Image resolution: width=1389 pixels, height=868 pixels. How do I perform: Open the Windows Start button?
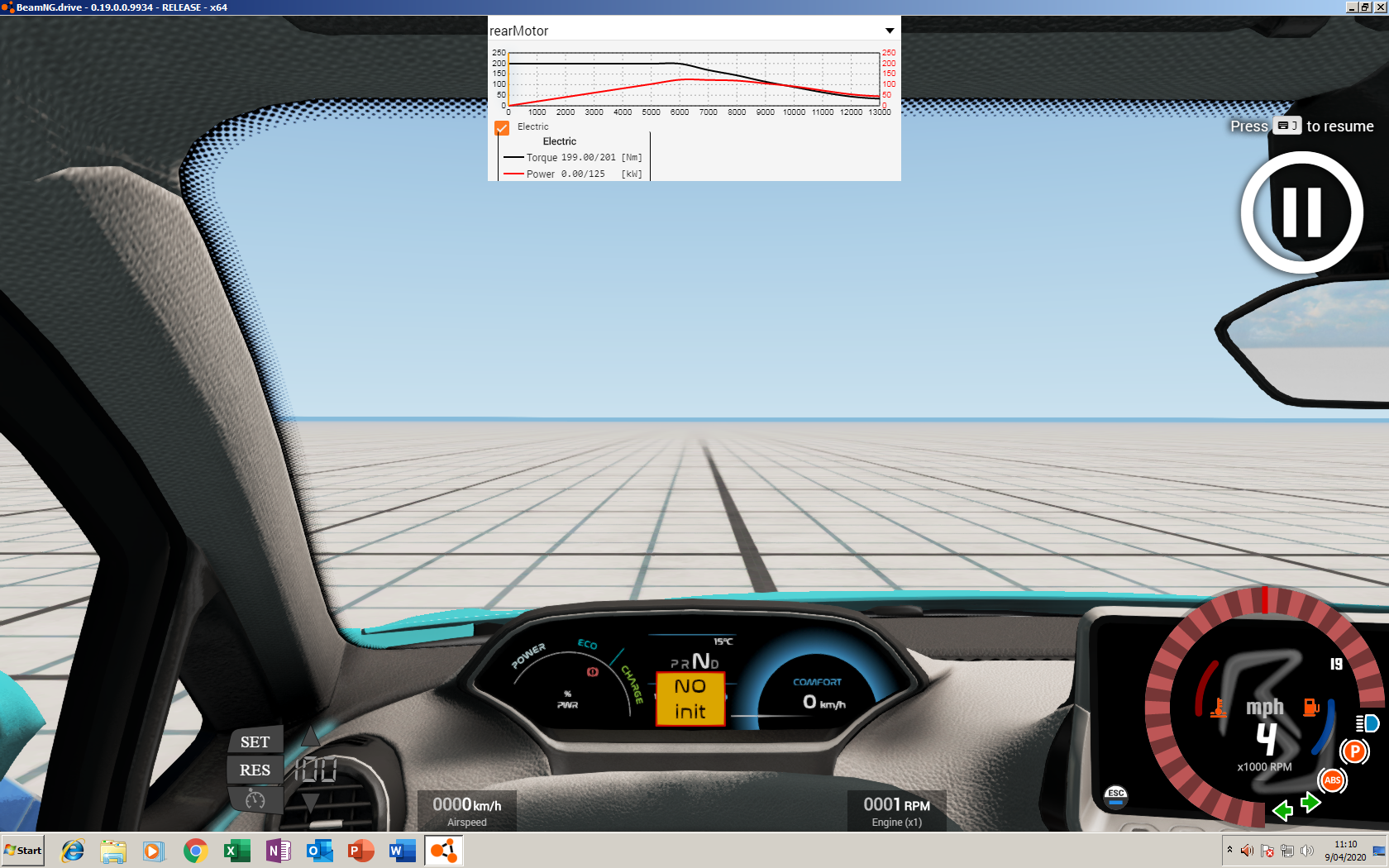[22, 850]
